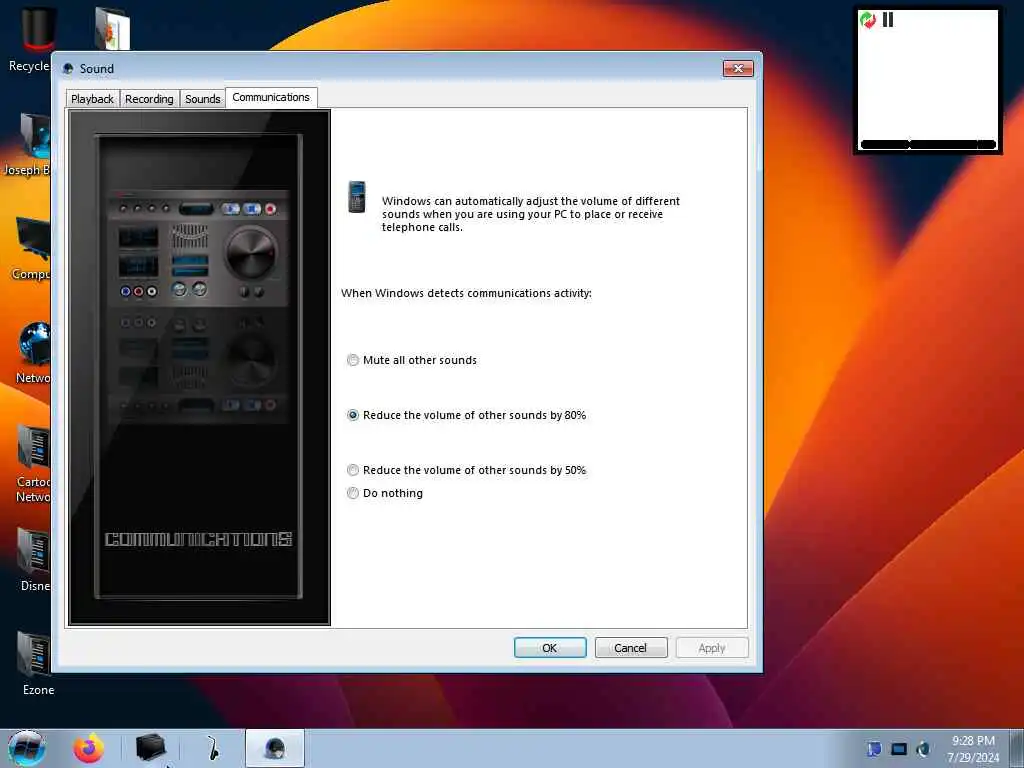This screenshot has height=768, width=1024.
Task: Select the Ezone desktop icon
Action: point(37,664)
